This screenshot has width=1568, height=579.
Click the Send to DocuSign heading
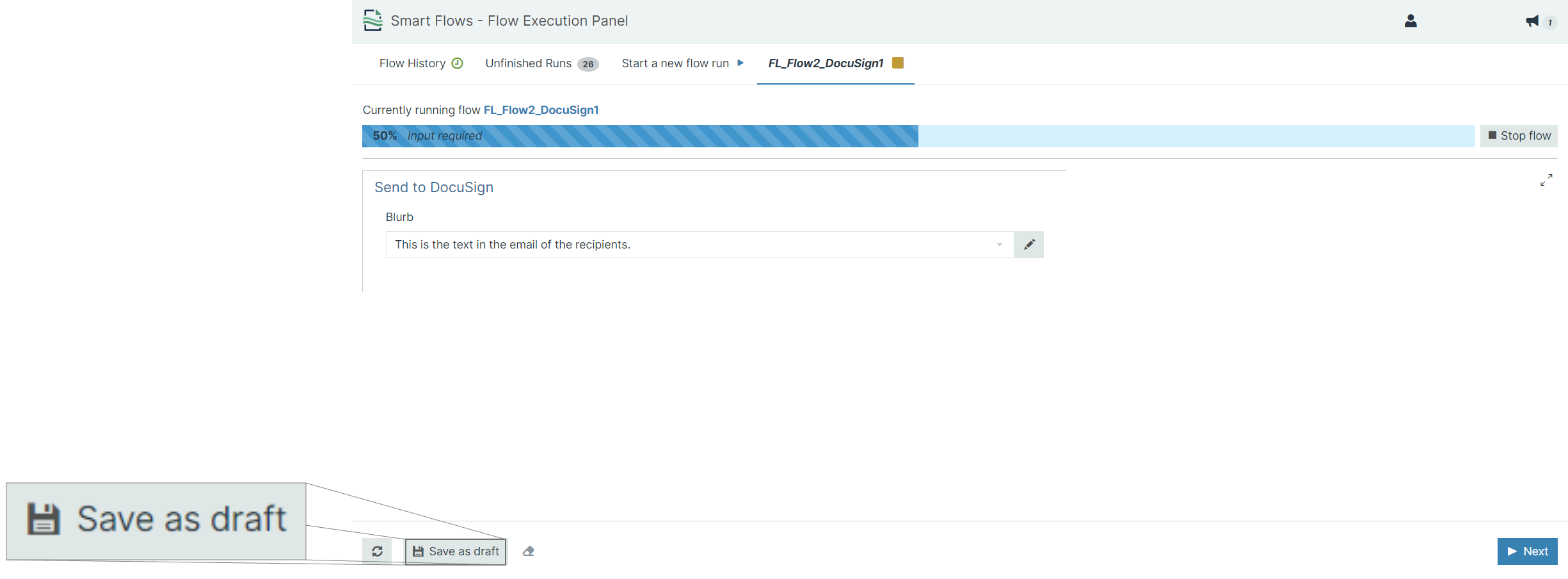434,188
